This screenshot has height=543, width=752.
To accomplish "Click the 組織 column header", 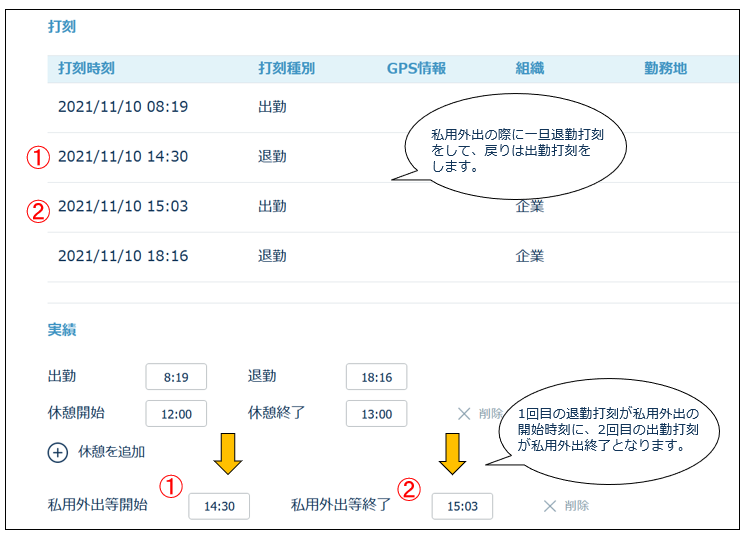I will coord(529,68).
